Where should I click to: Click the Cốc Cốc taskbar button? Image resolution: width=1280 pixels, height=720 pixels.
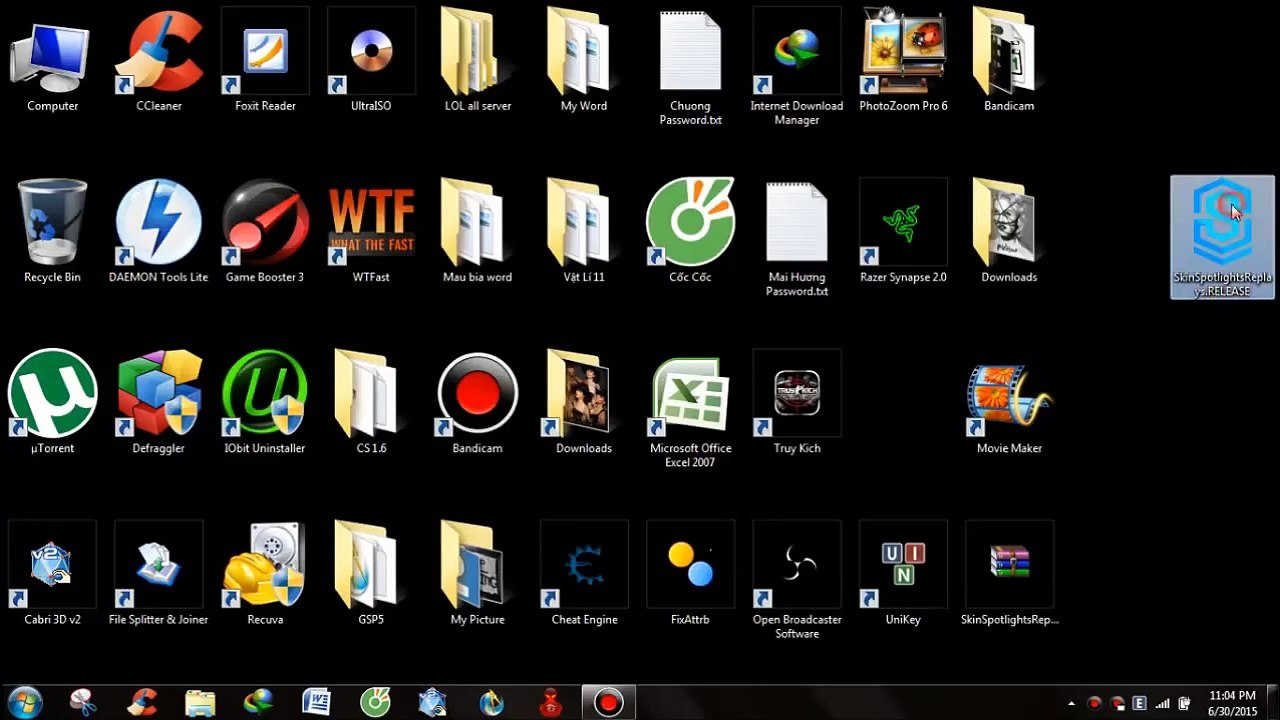pyautogui.click(x=375, y=702)
